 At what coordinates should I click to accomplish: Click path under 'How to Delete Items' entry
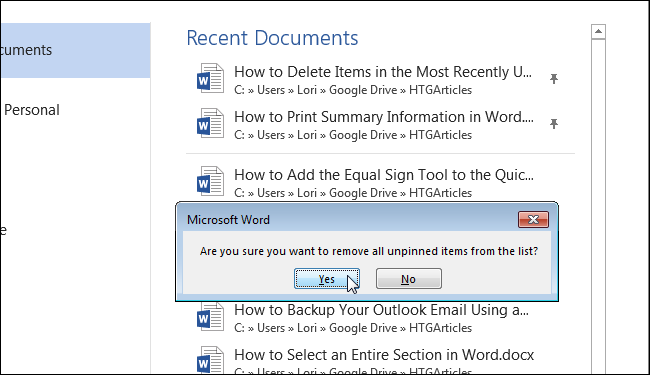(353, 90)
